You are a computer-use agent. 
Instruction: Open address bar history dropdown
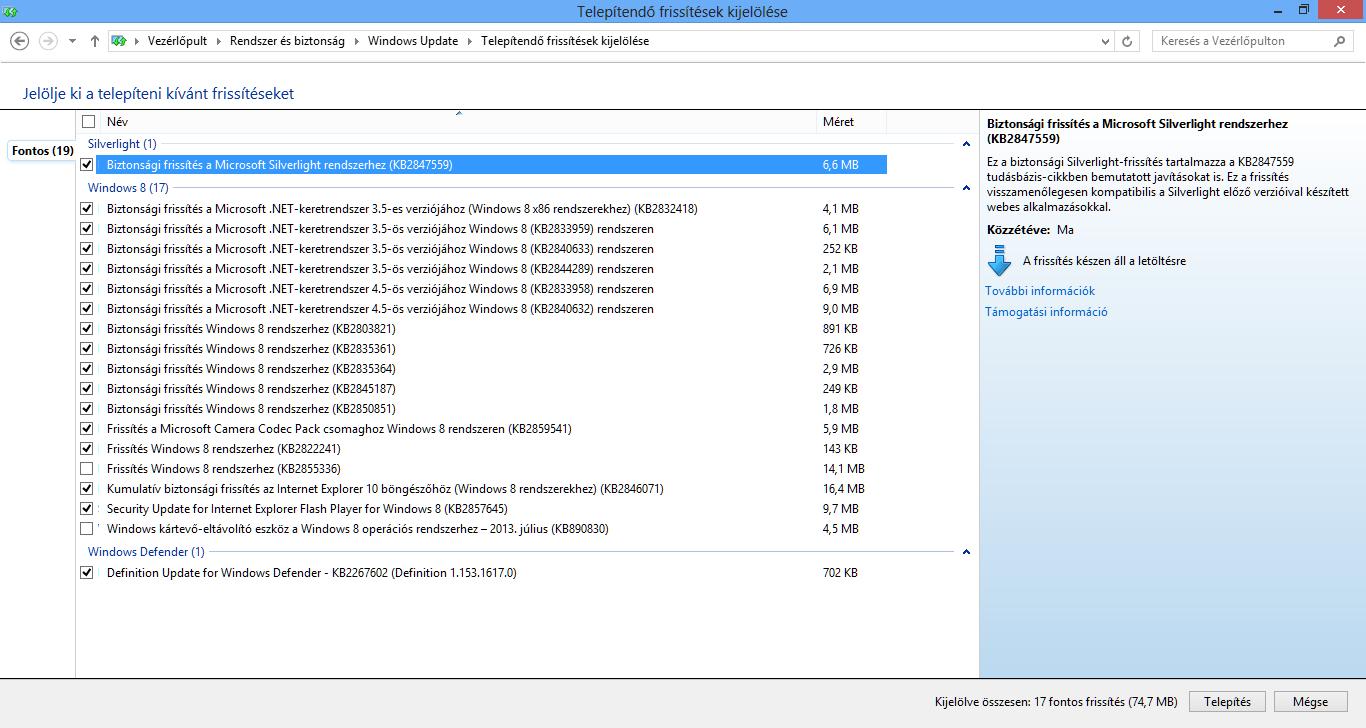[1105, 42]
